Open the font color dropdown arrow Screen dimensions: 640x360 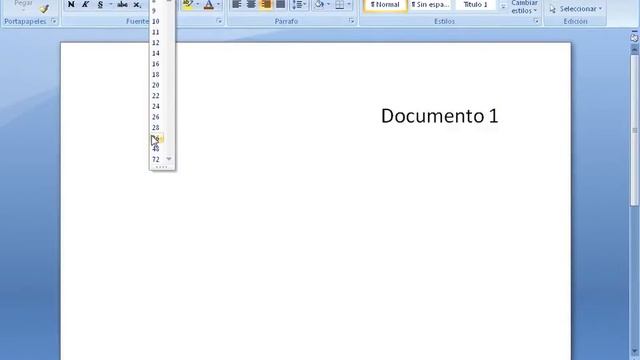coord(218,4)
